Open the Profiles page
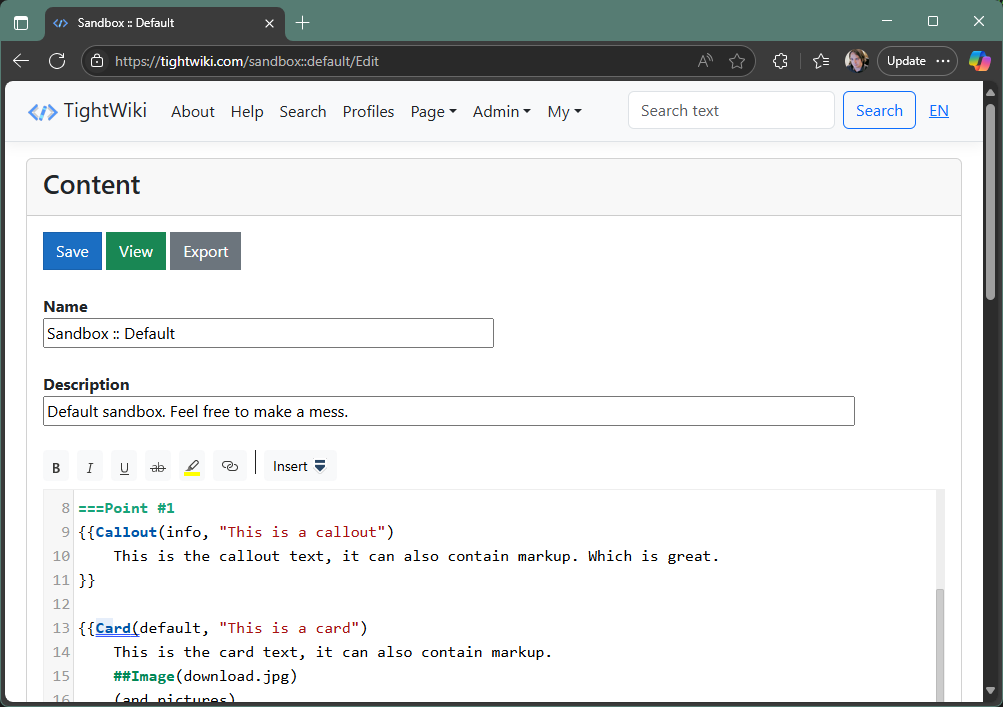The width and height of the screenshot is (1003, 707). (368, 111)
